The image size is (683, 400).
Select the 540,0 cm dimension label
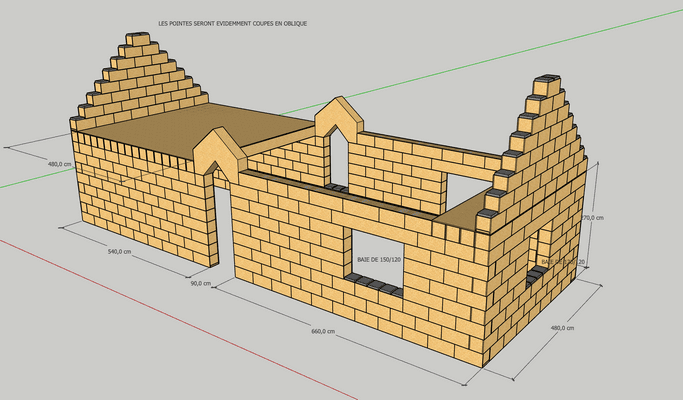coord(119,252)
